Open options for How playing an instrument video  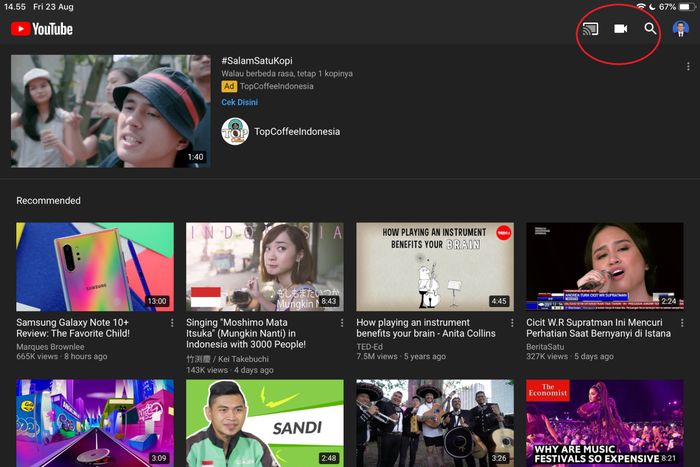(512, 323)
